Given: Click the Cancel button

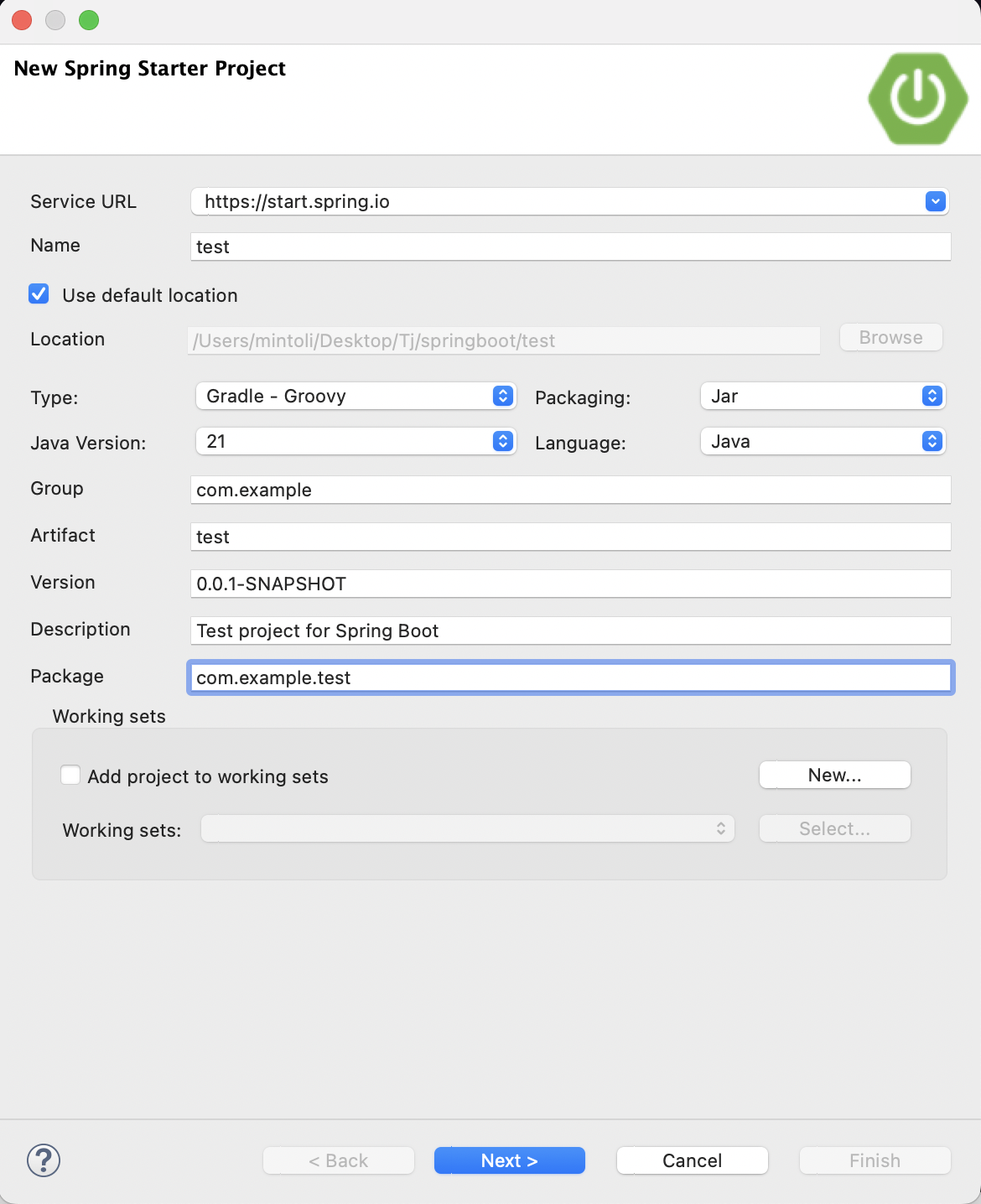Looking at the screenshot, I should pyautogui.click(x=693, y=1160).
